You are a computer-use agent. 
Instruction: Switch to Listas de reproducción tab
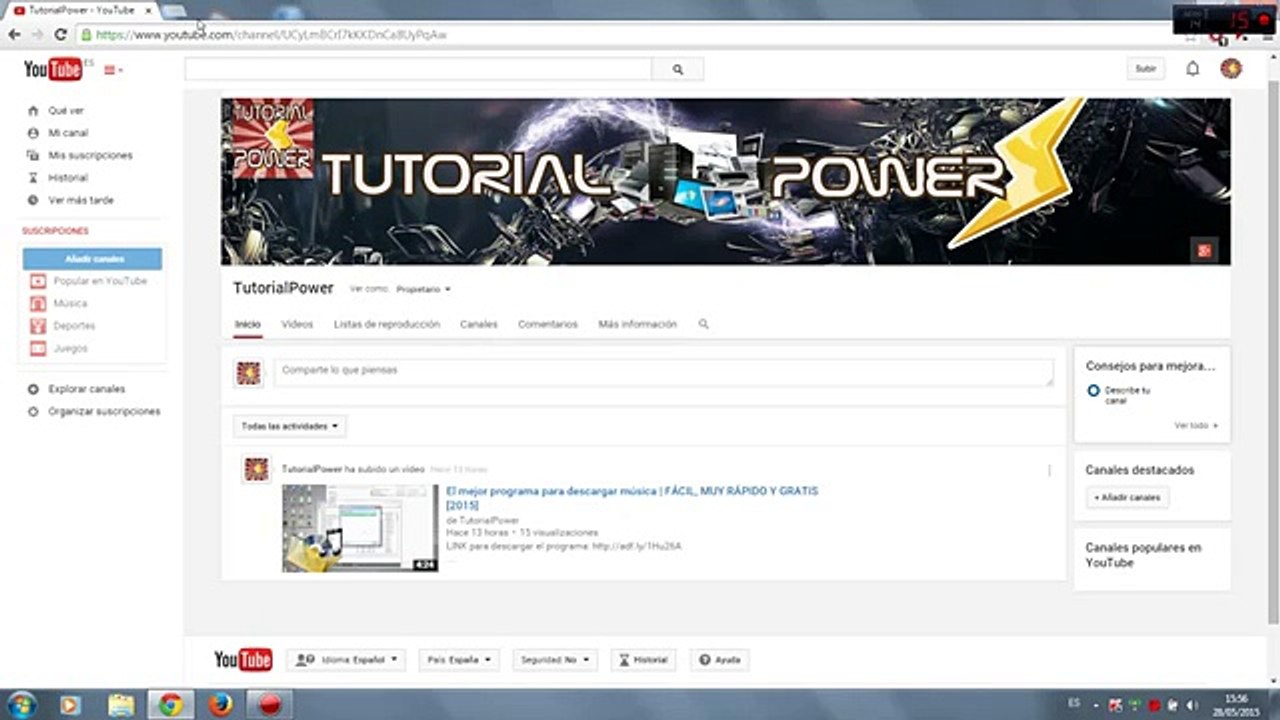point(387,324)
